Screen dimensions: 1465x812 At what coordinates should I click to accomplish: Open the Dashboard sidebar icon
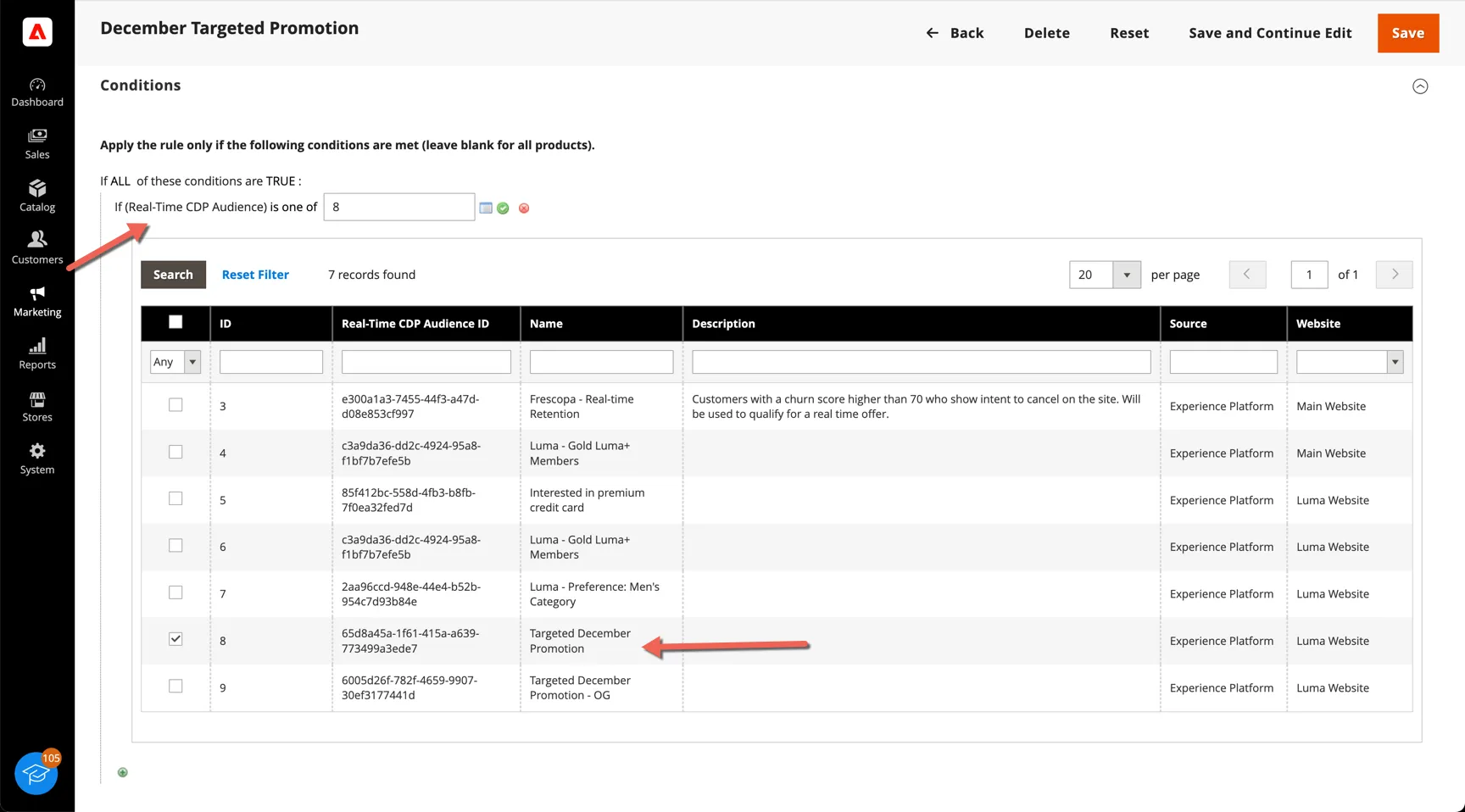coord(37,92)
